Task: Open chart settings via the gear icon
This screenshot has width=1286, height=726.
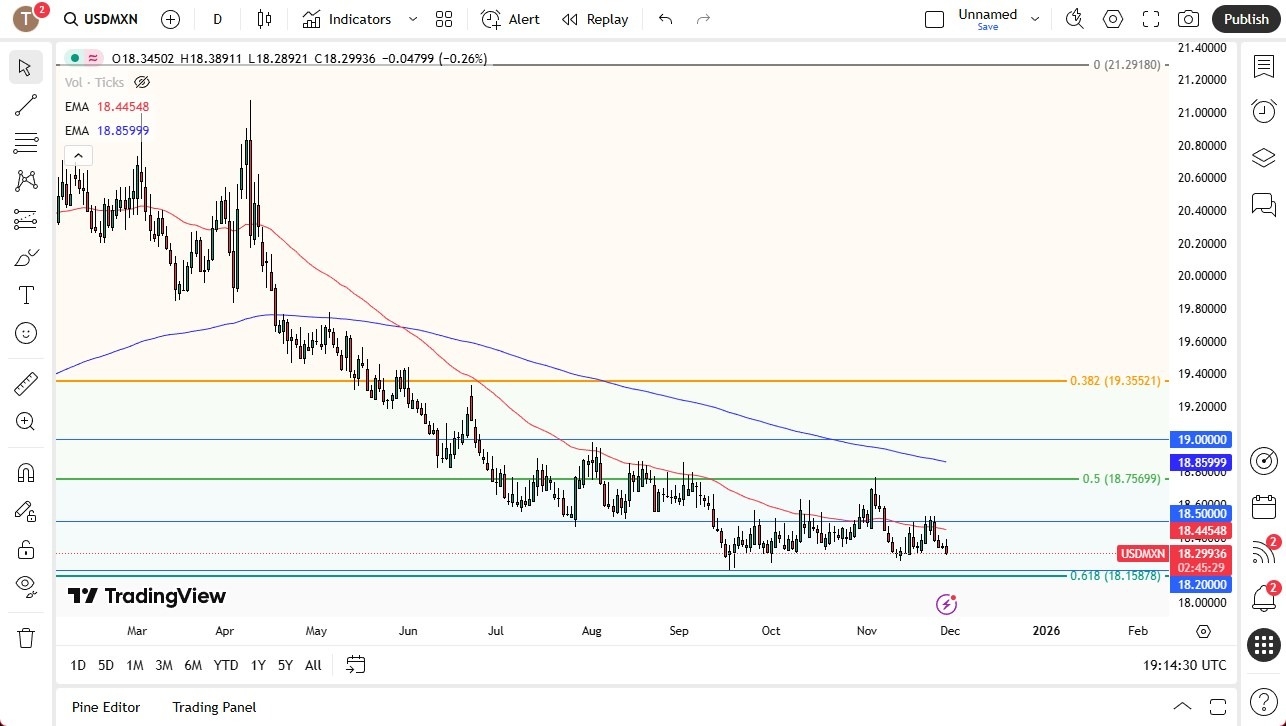Action: (x=1112, y=18)
